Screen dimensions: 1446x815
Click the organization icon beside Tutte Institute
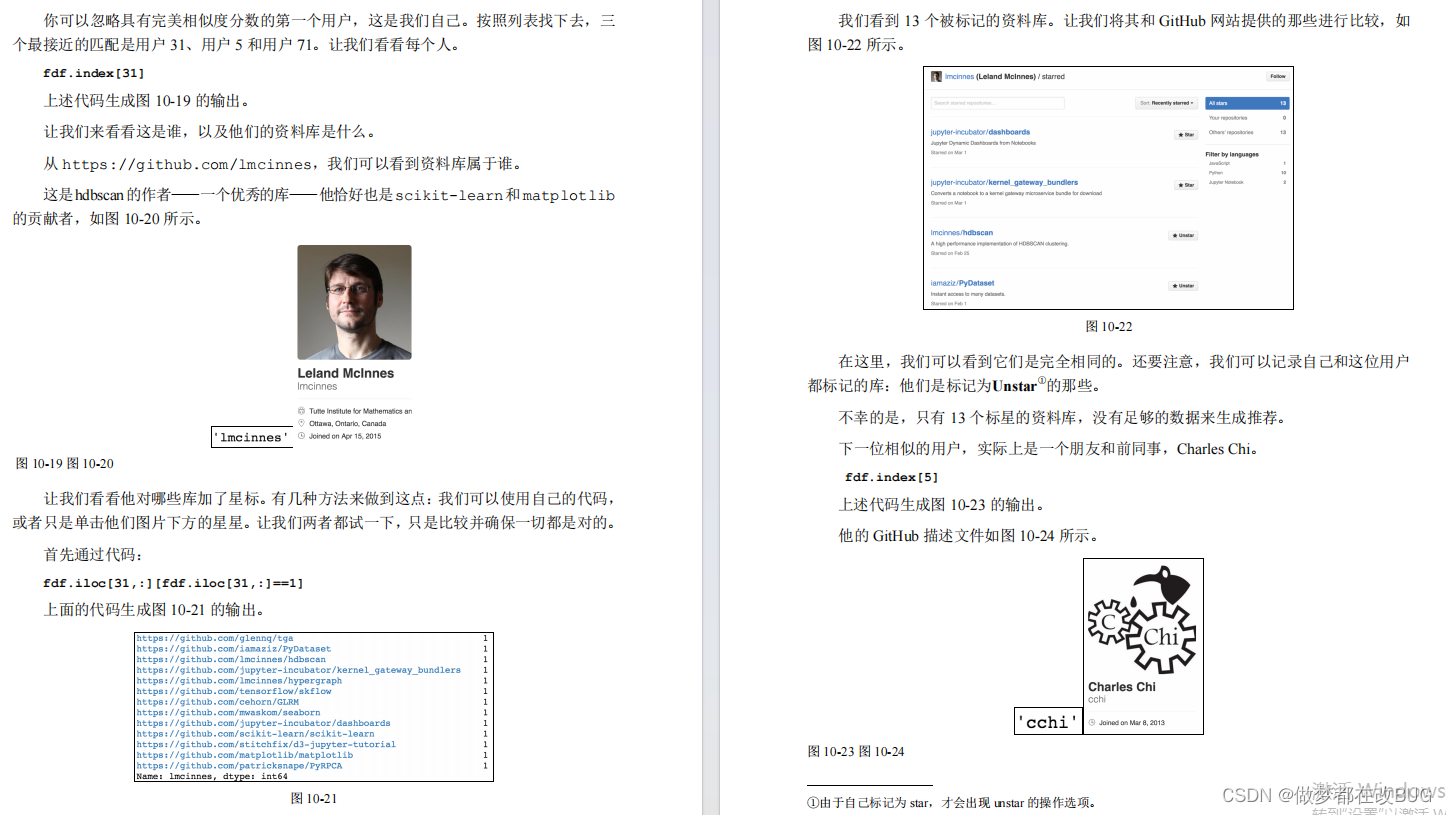302,411
